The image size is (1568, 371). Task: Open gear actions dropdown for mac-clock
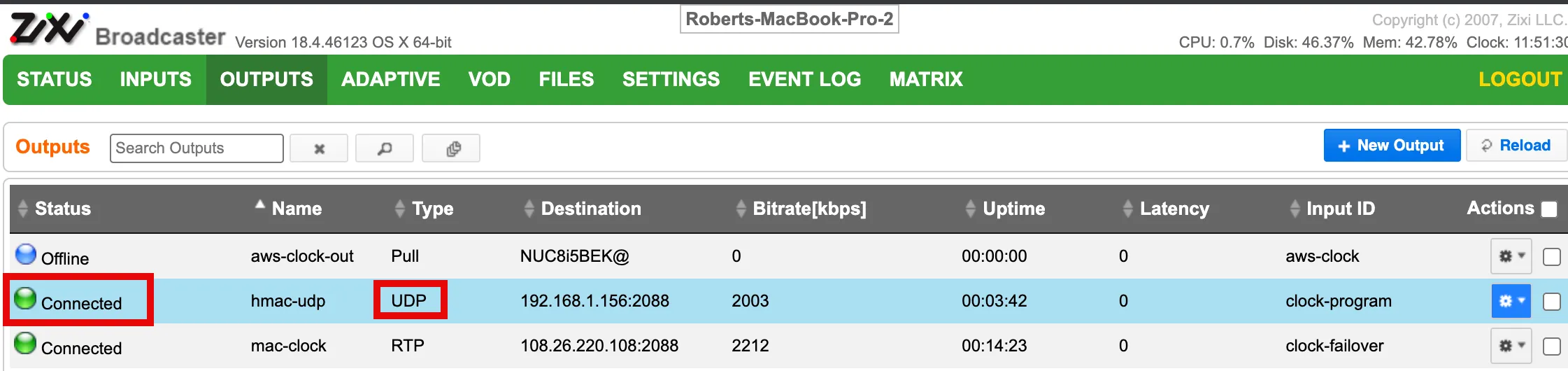point(1511,346)
